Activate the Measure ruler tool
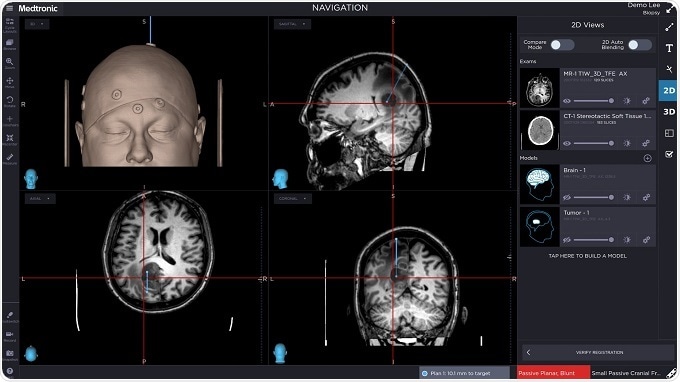 coord(10,158)
